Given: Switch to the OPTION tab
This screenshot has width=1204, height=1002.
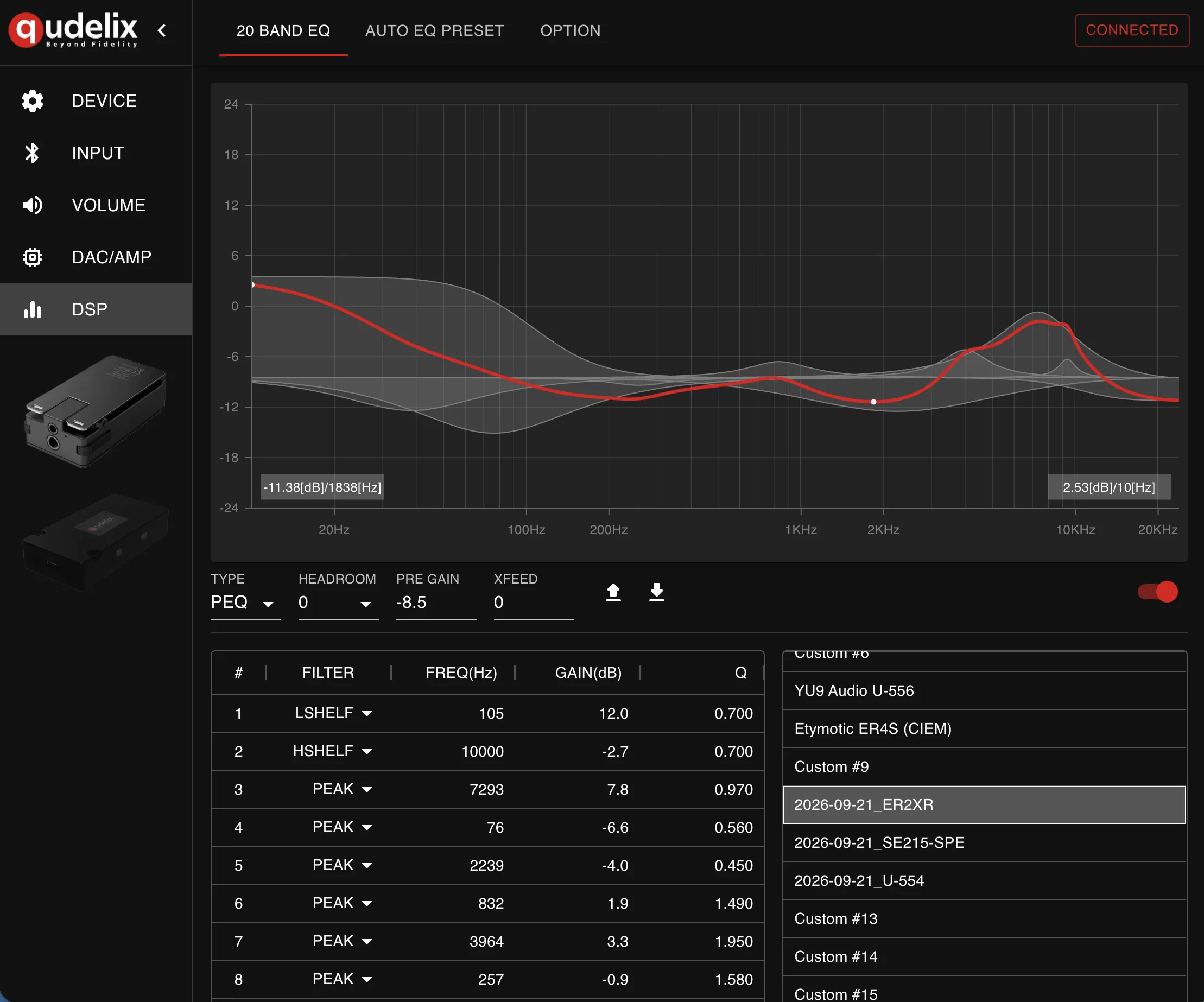Looking at the screenshot, I should pos(571,30).
